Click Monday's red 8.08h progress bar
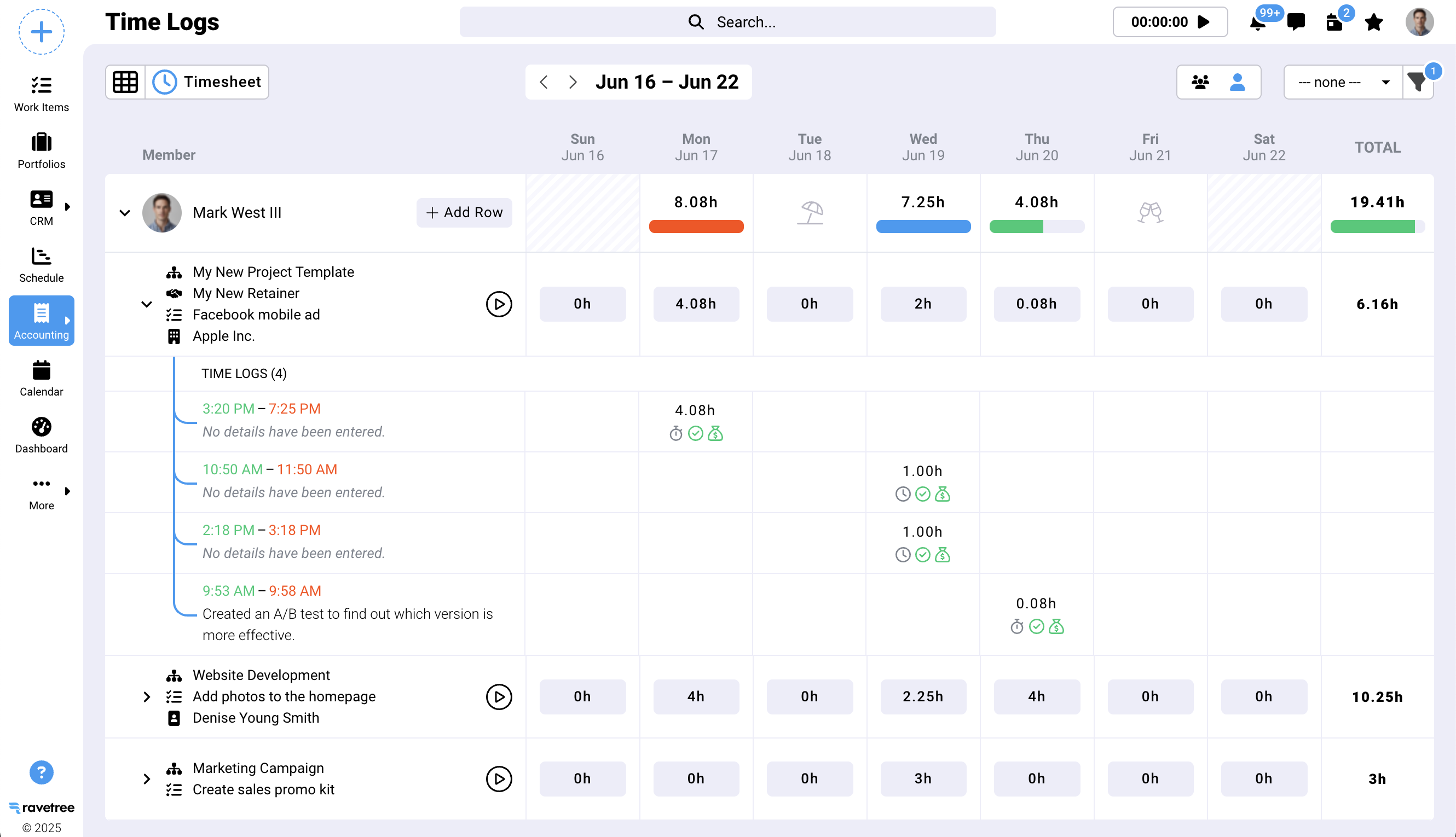 tap(696, 226)
